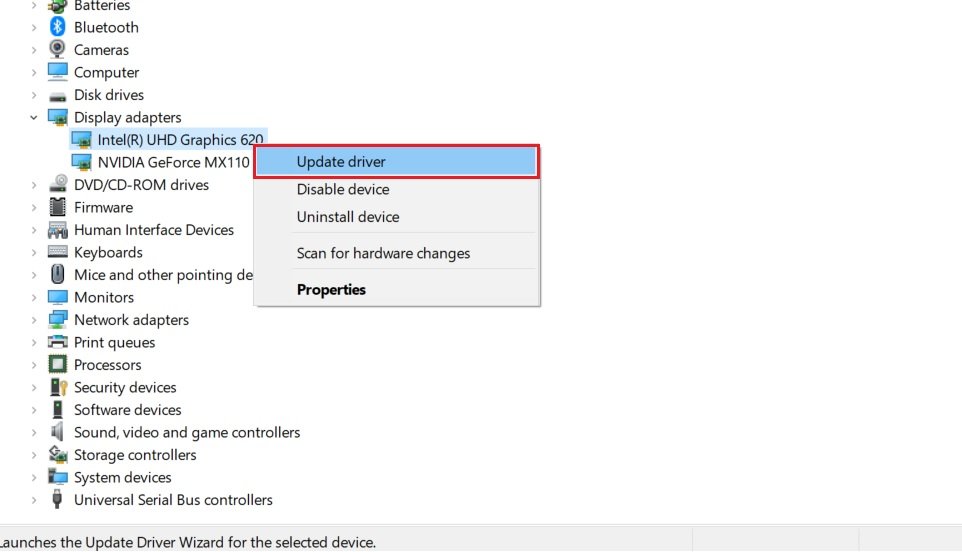Click the Processors chip icon
Screen dimensions: 962x552
(58, 364)
